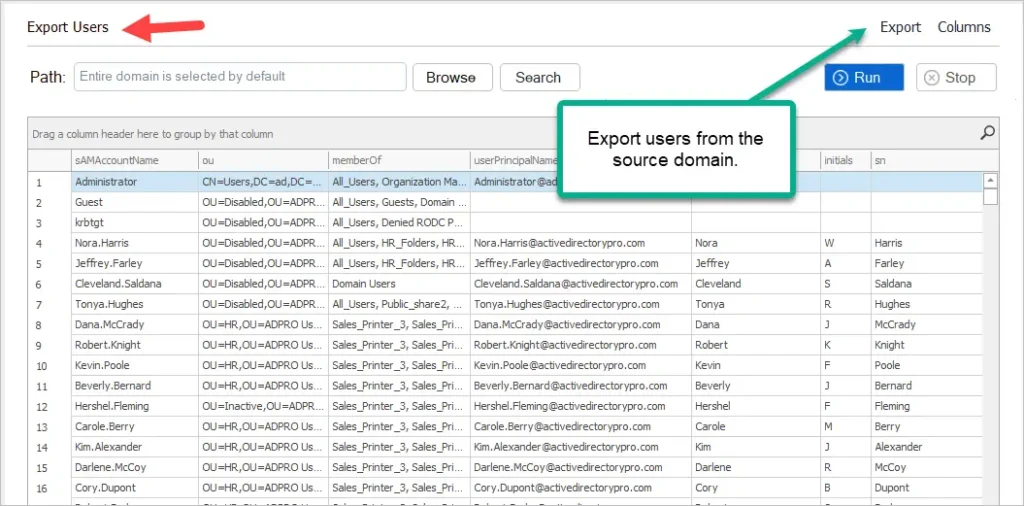Select the krbtgt account cell
The image size is (1024, 506).
135,223
